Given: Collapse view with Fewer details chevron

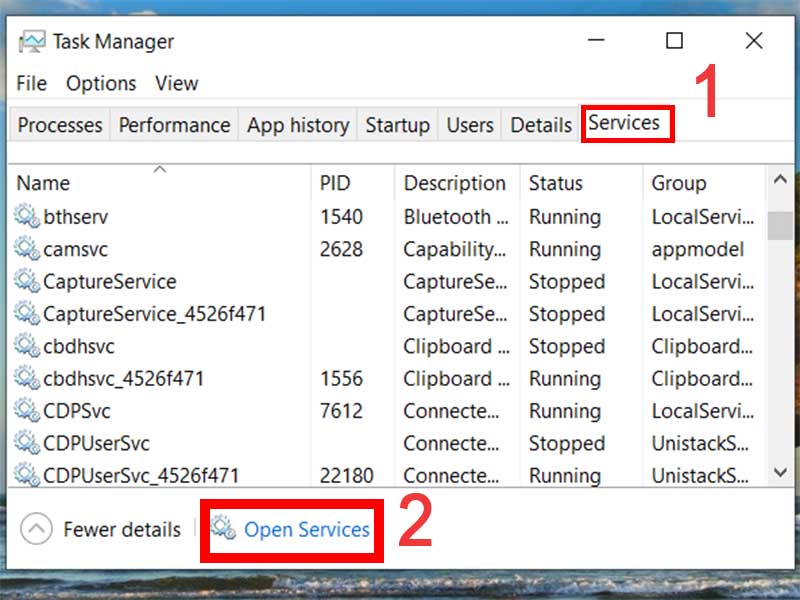Looking at the screenshot, I should tap(36, 529).
